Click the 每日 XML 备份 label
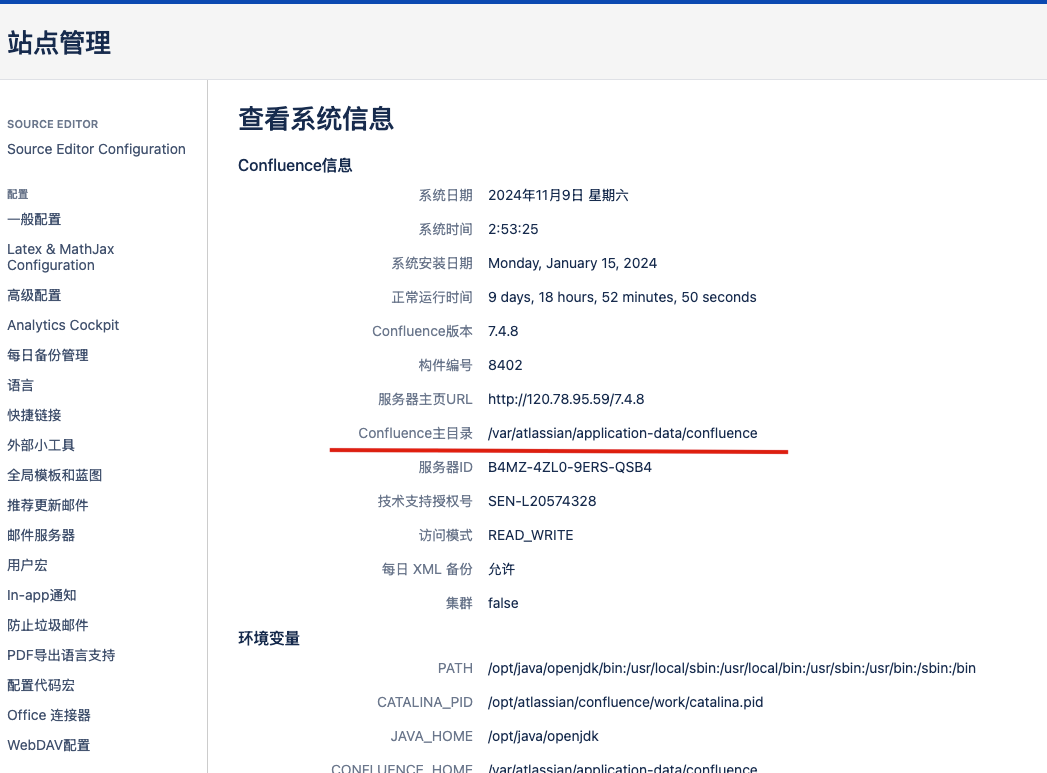The width and height of the screenshot is (1047, 773). point(427,570)
